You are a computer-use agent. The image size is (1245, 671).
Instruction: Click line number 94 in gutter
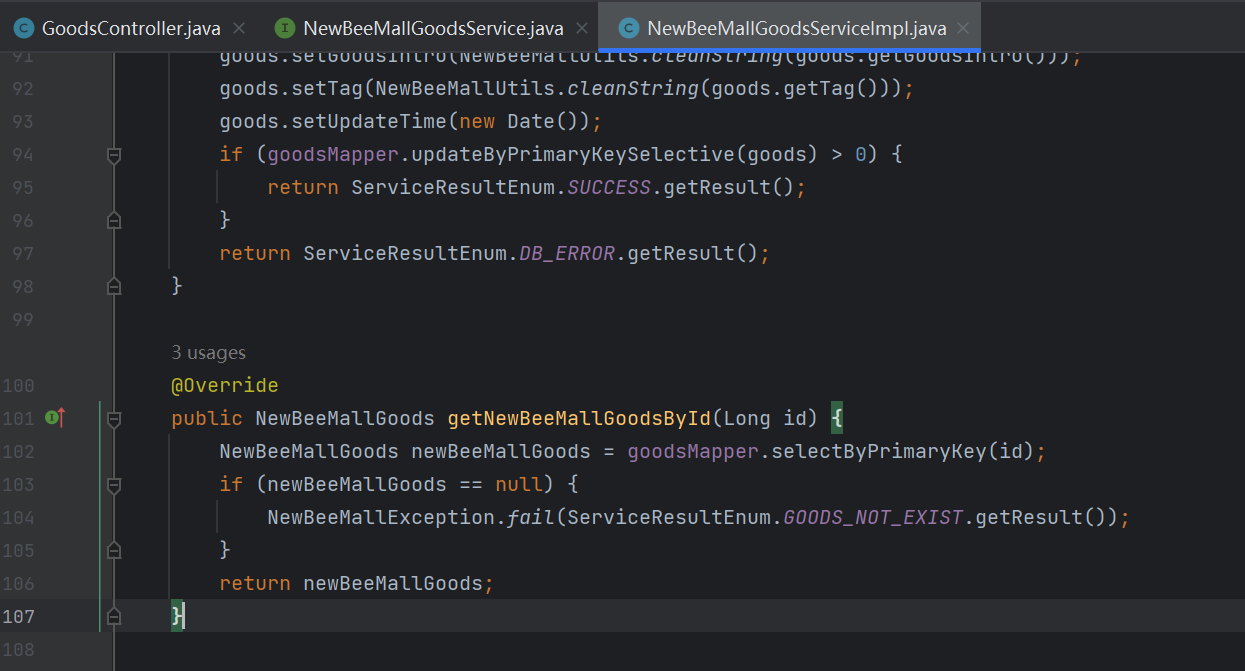(22, 154)
